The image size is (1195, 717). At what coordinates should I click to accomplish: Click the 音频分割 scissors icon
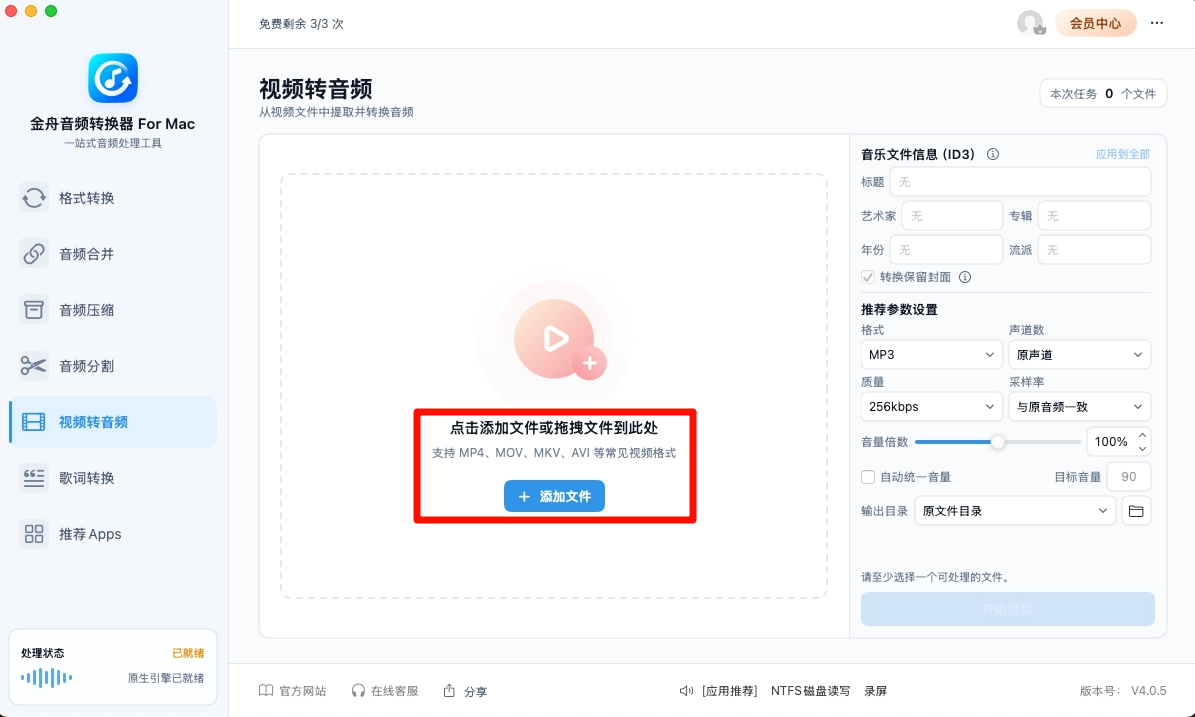coord(34,366)
